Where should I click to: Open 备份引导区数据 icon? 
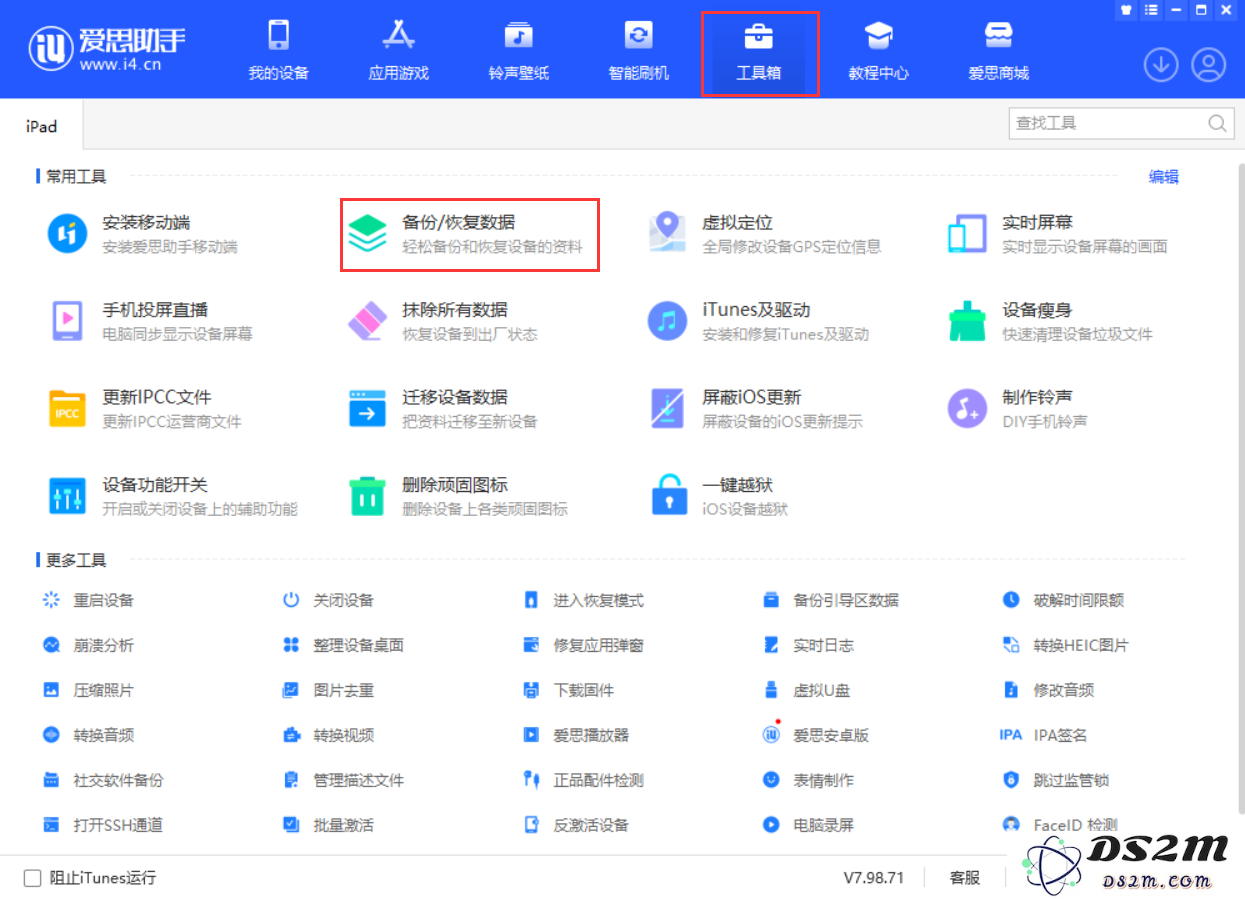click(x=771, y=600)
